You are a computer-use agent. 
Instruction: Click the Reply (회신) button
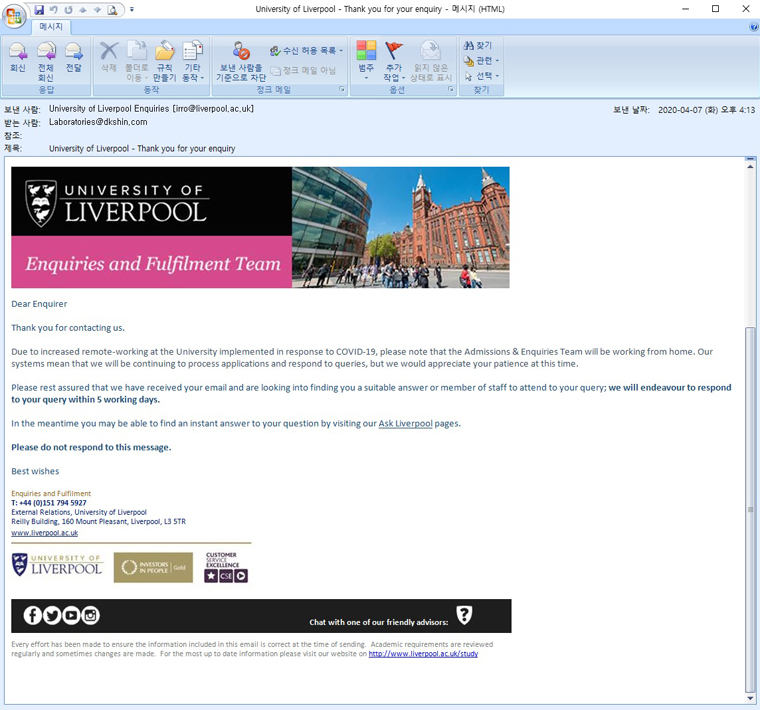coord(18,58)
